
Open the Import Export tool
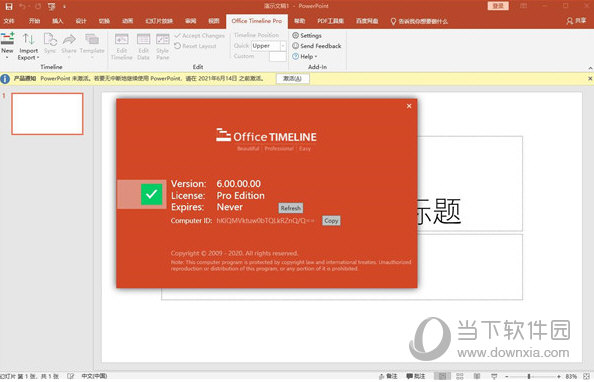coord(28,46)
